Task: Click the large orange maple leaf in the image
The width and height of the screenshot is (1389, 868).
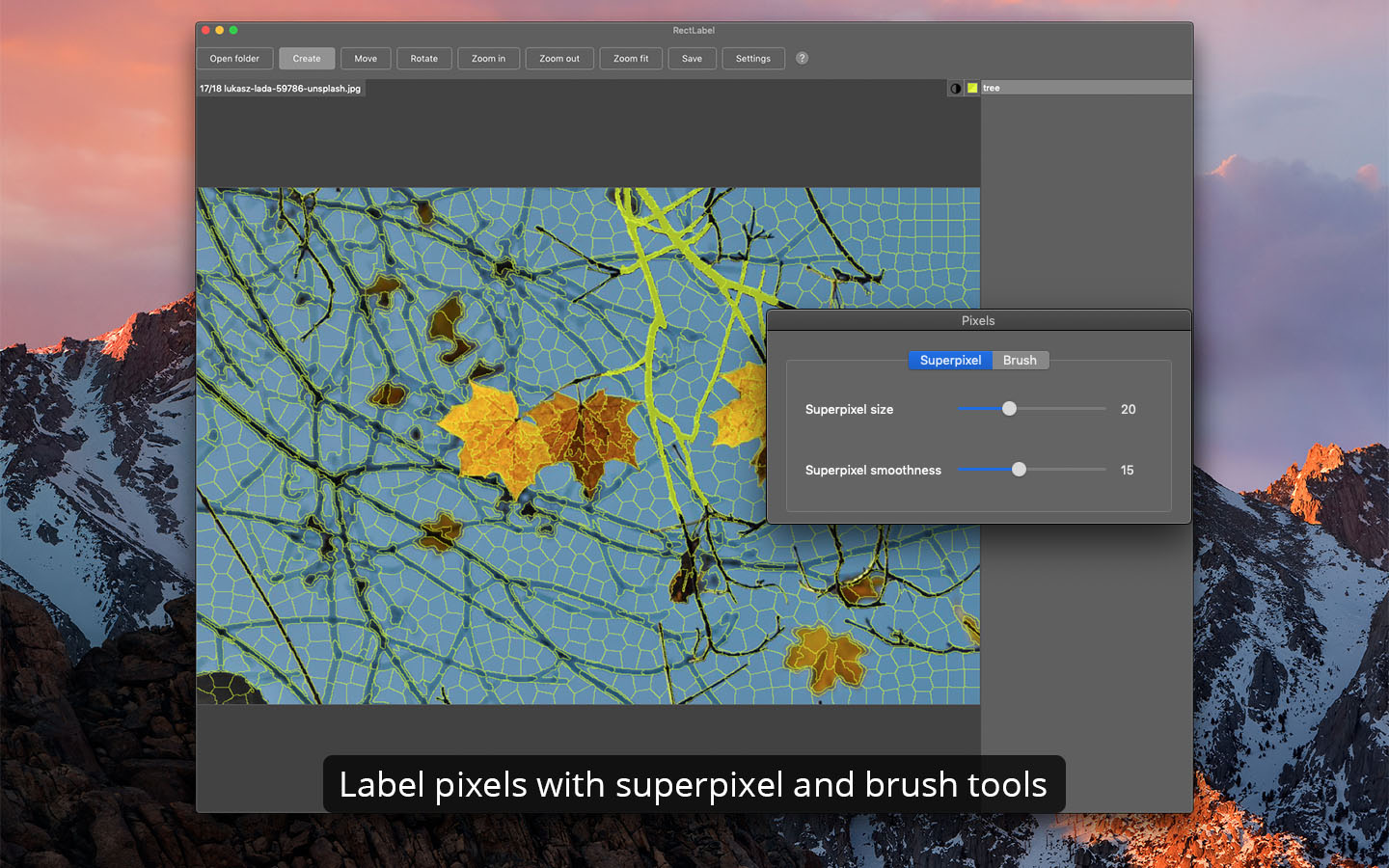Action: coord(492,434)
